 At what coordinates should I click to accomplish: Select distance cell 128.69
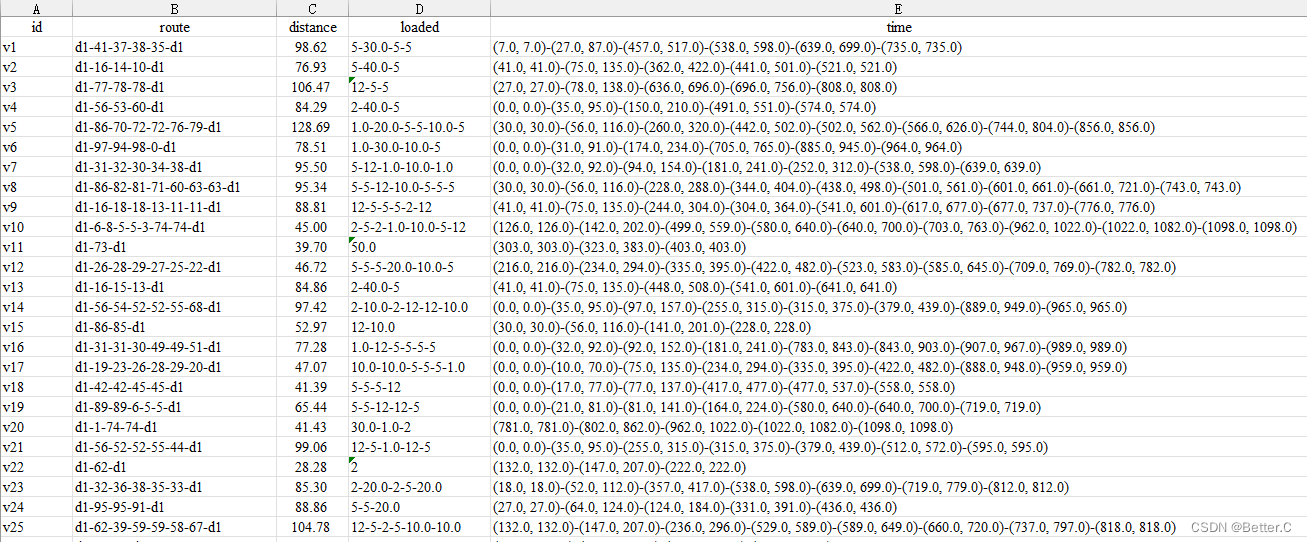click(x=312, y=127)
